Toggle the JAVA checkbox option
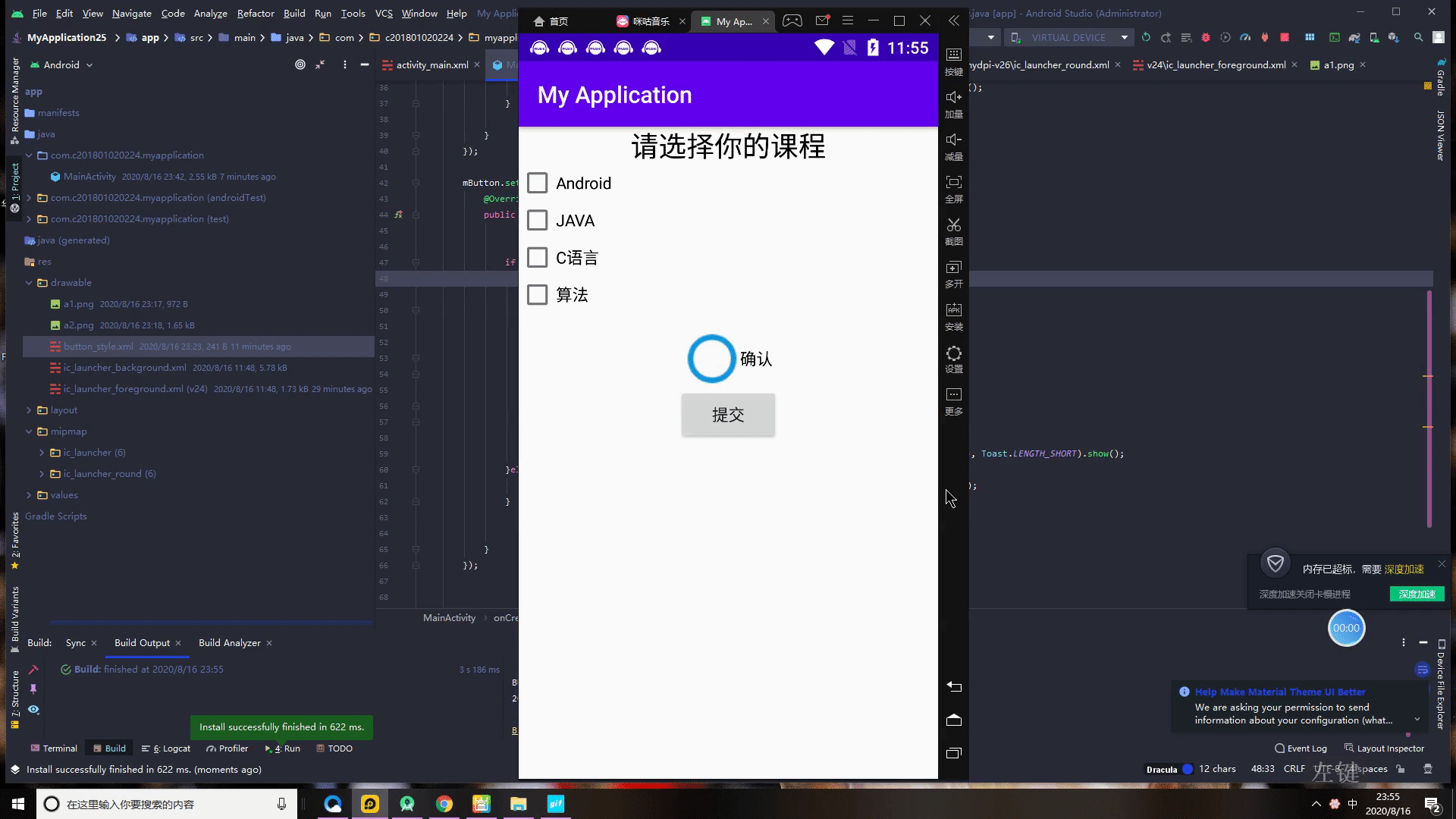 click(537, 220)
